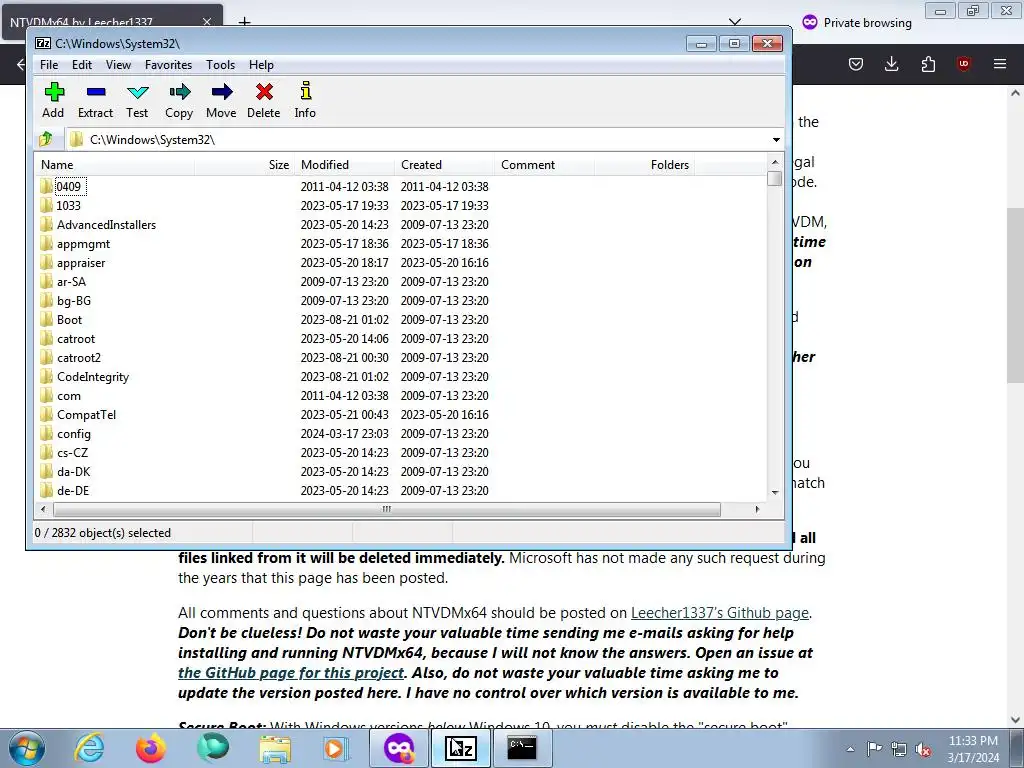Select the Boot folder
Viewport: 1024px width, 768px height.
coord(69,319)
